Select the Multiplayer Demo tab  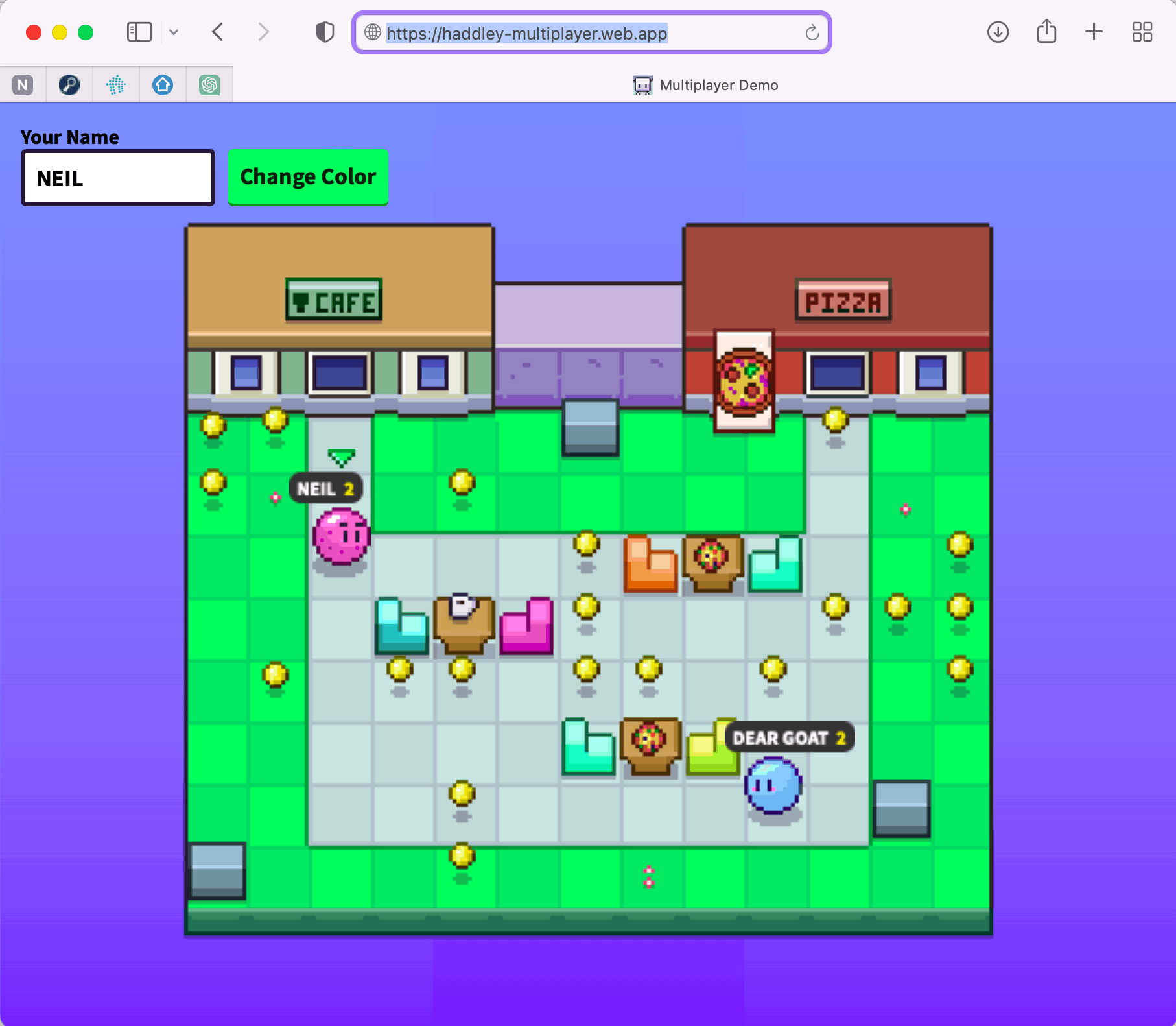(705, 85)
